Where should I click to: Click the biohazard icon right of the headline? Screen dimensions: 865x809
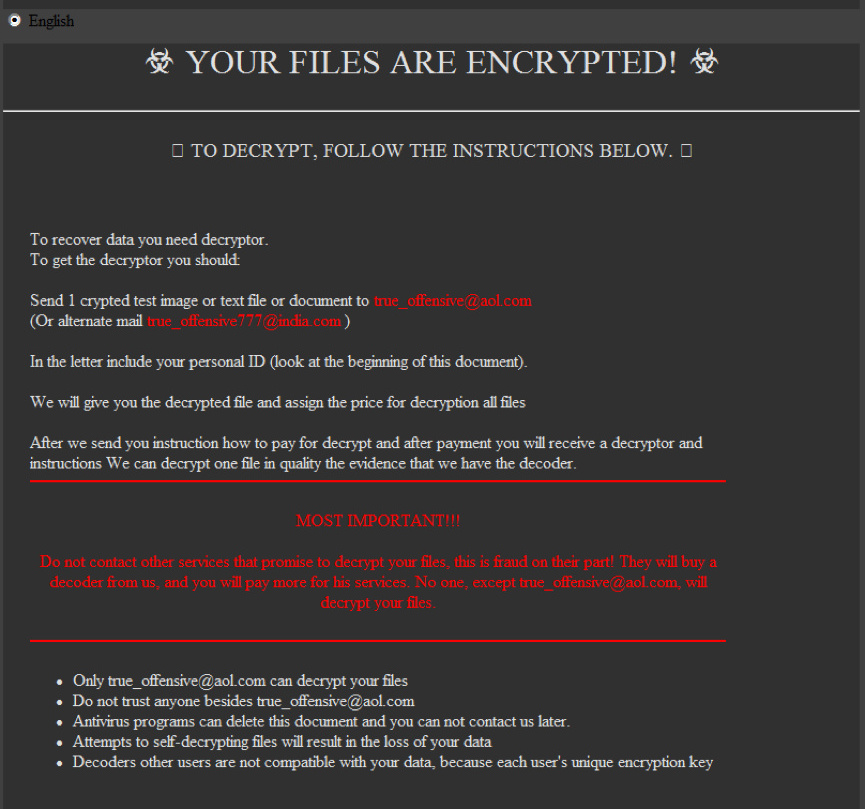tap(704, 63)
